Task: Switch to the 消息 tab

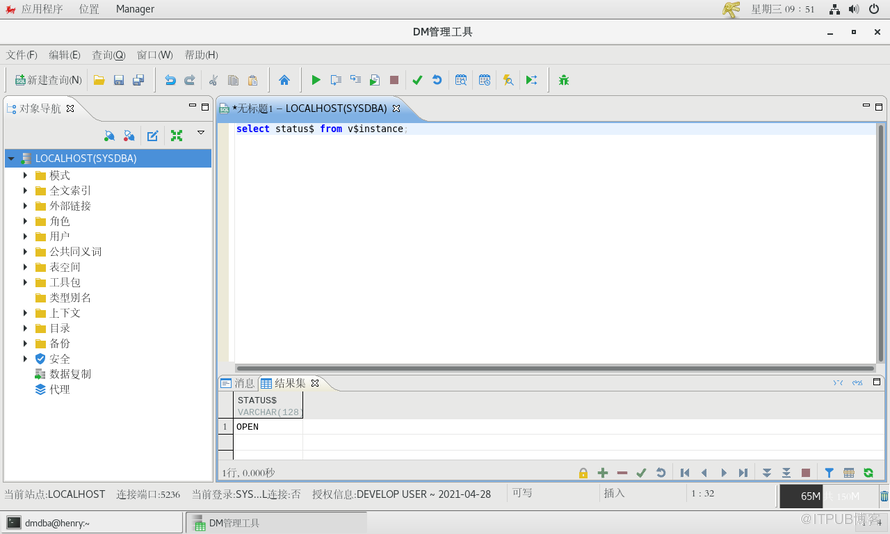Action: pyautogui.click(x=238, y=383)
